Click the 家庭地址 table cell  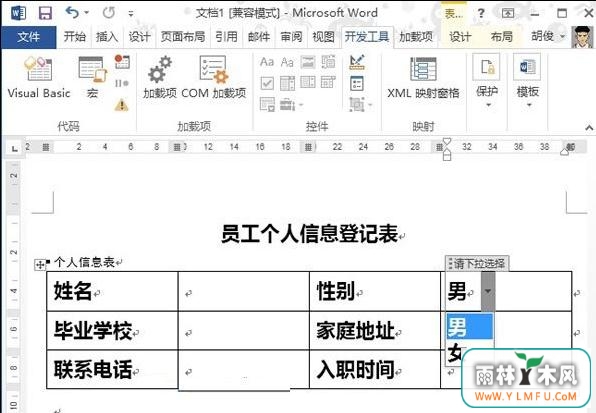click(x=375, y=330)
